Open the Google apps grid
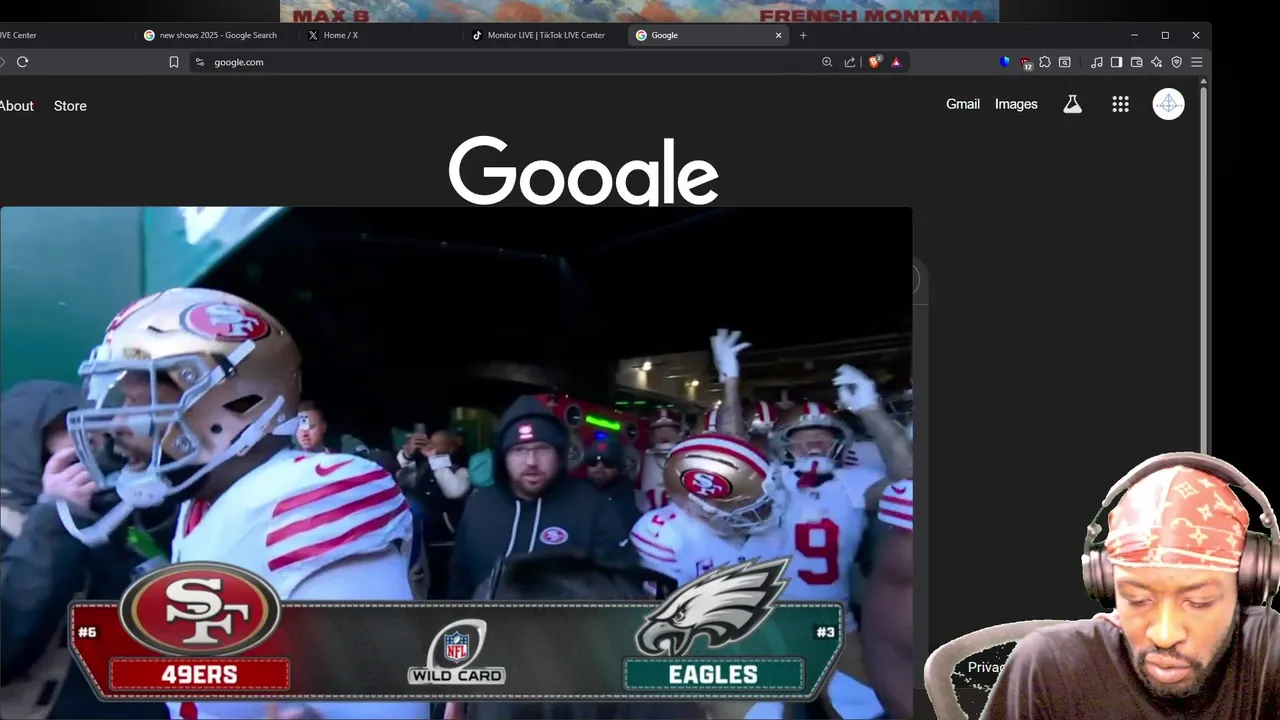The image size is (1280, 720). pyautogui.click(x=1120, y=104)
